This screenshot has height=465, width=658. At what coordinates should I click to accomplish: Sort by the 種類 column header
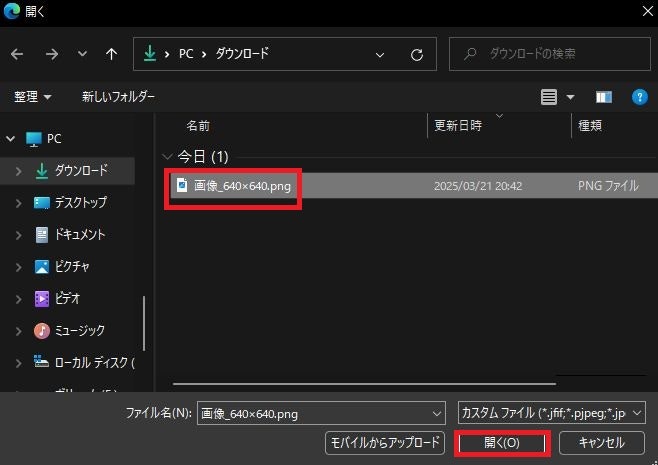point(590,125)
